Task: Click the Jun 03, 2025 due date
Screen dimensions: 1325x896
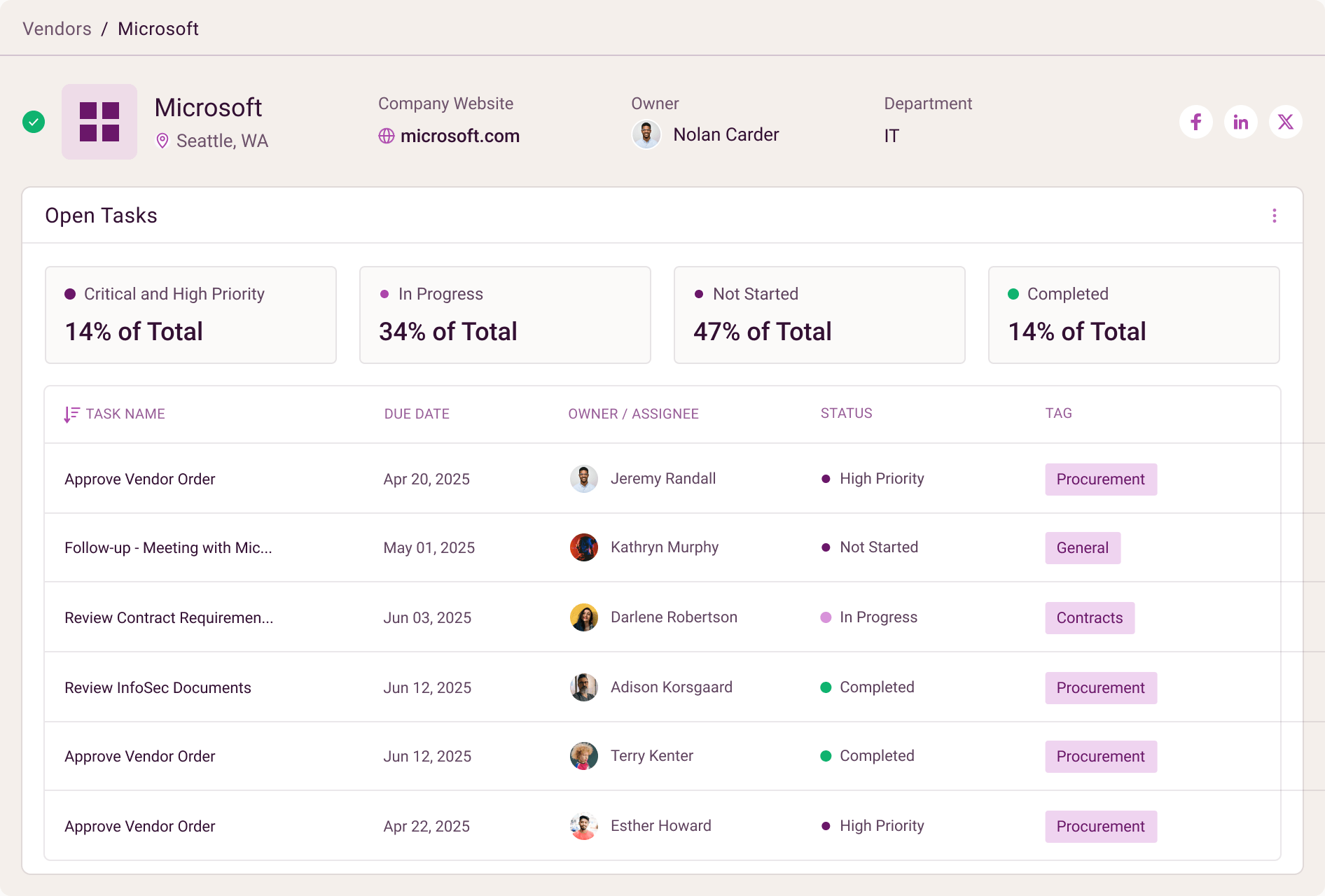Action: point(427,617)
